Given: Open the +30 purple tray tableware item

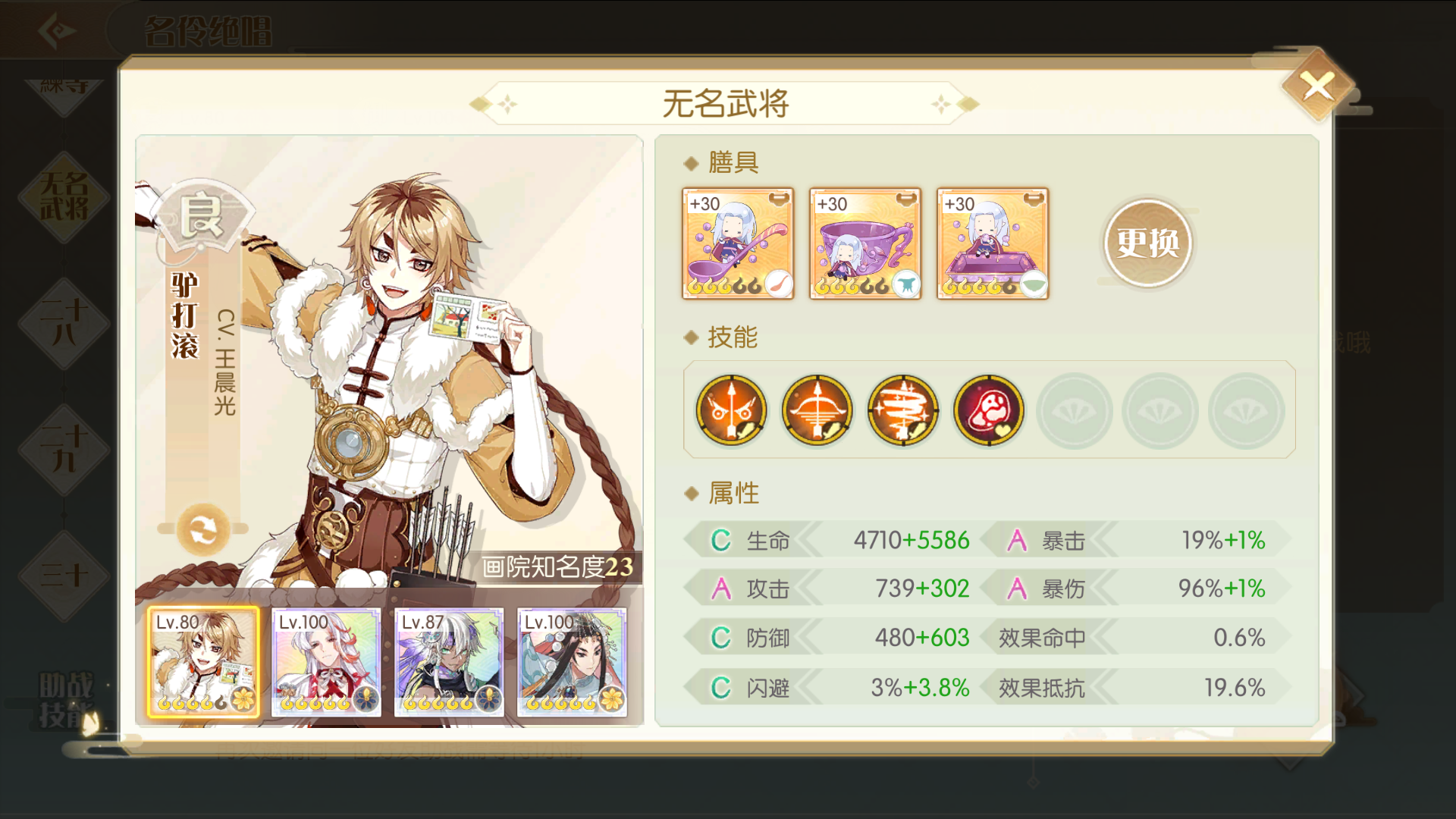Looking at the screenshot, I should click(x=993, y=243).
